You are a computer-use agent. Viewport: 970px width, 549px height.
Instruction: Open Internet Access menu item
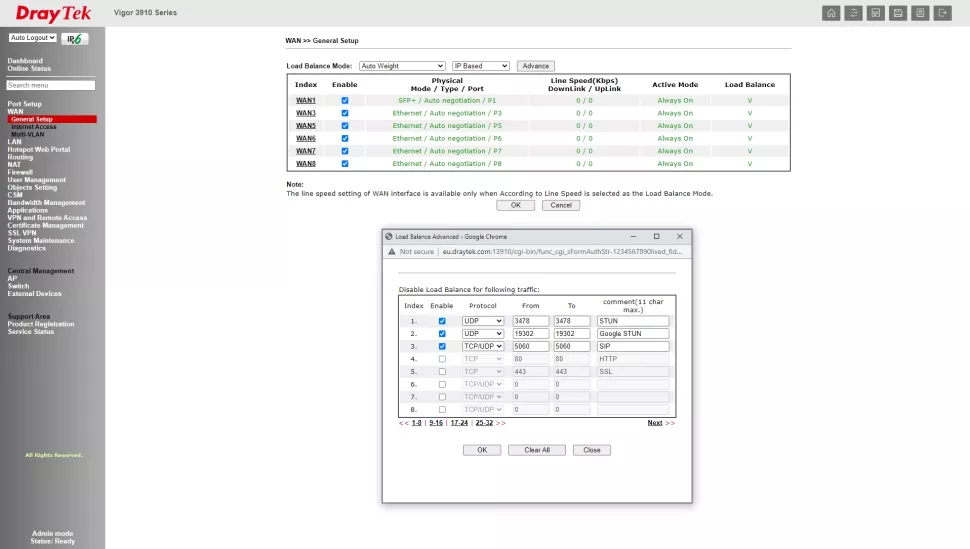coord(33,127)
